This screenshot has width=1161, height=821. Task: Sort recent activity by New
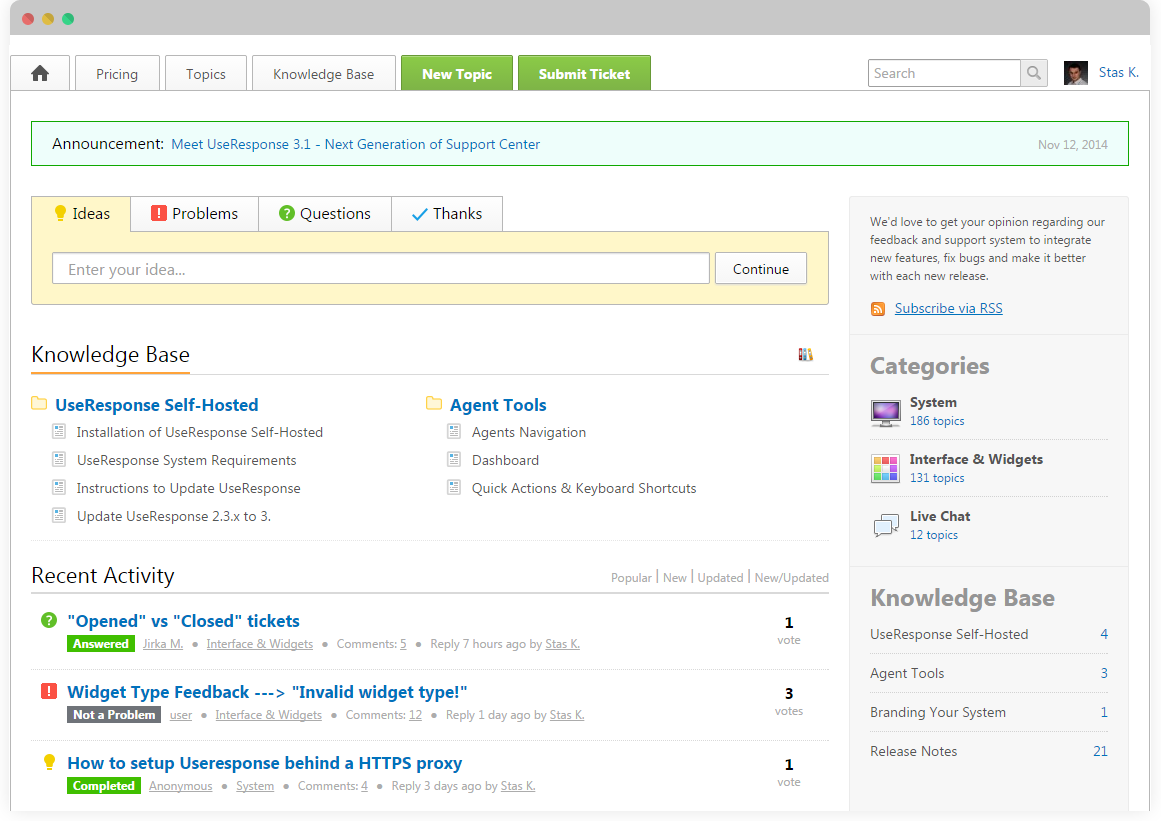(x=675, y=577)
